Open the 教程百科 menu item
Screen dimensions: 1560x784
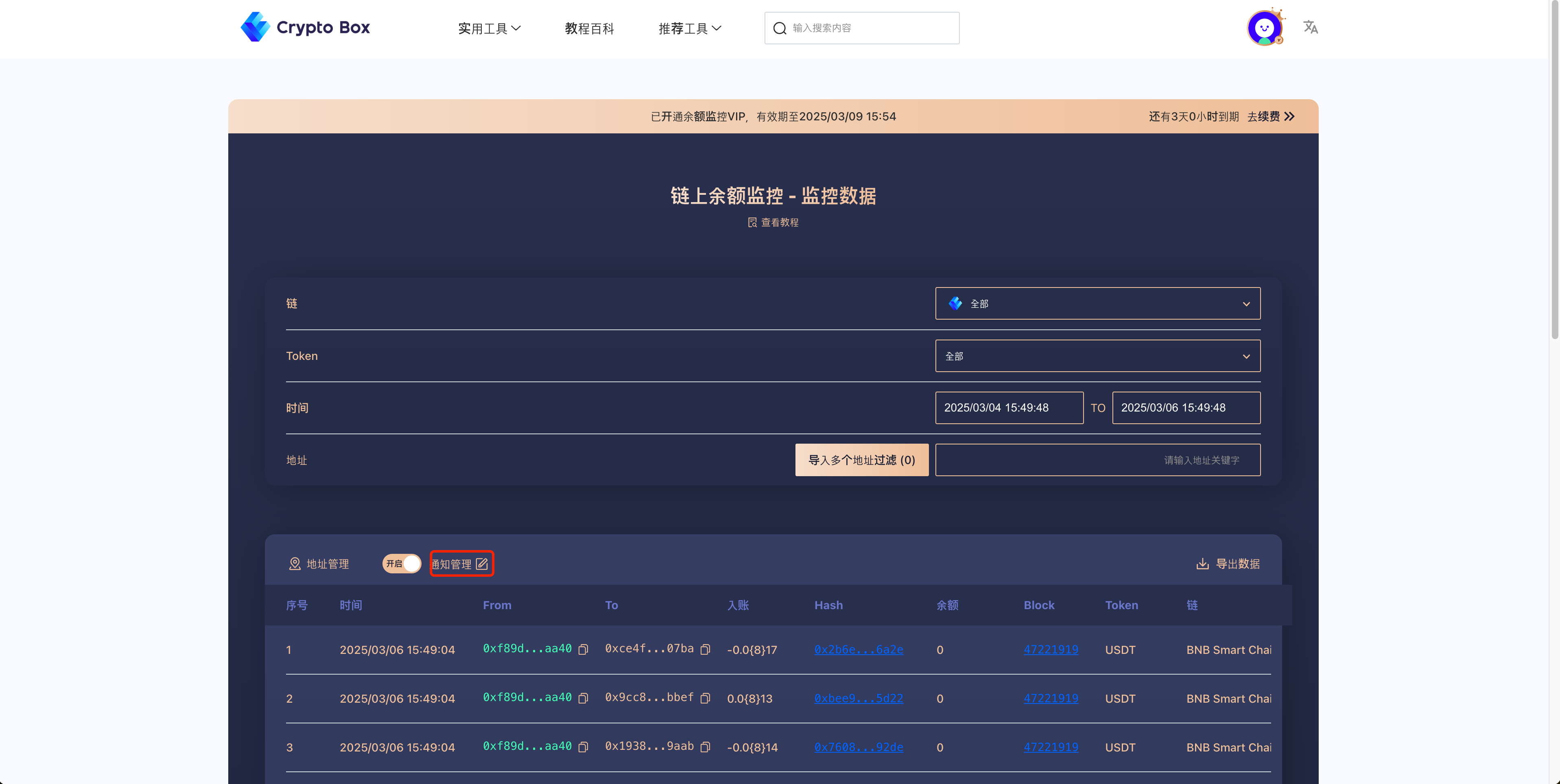[589, 28]
